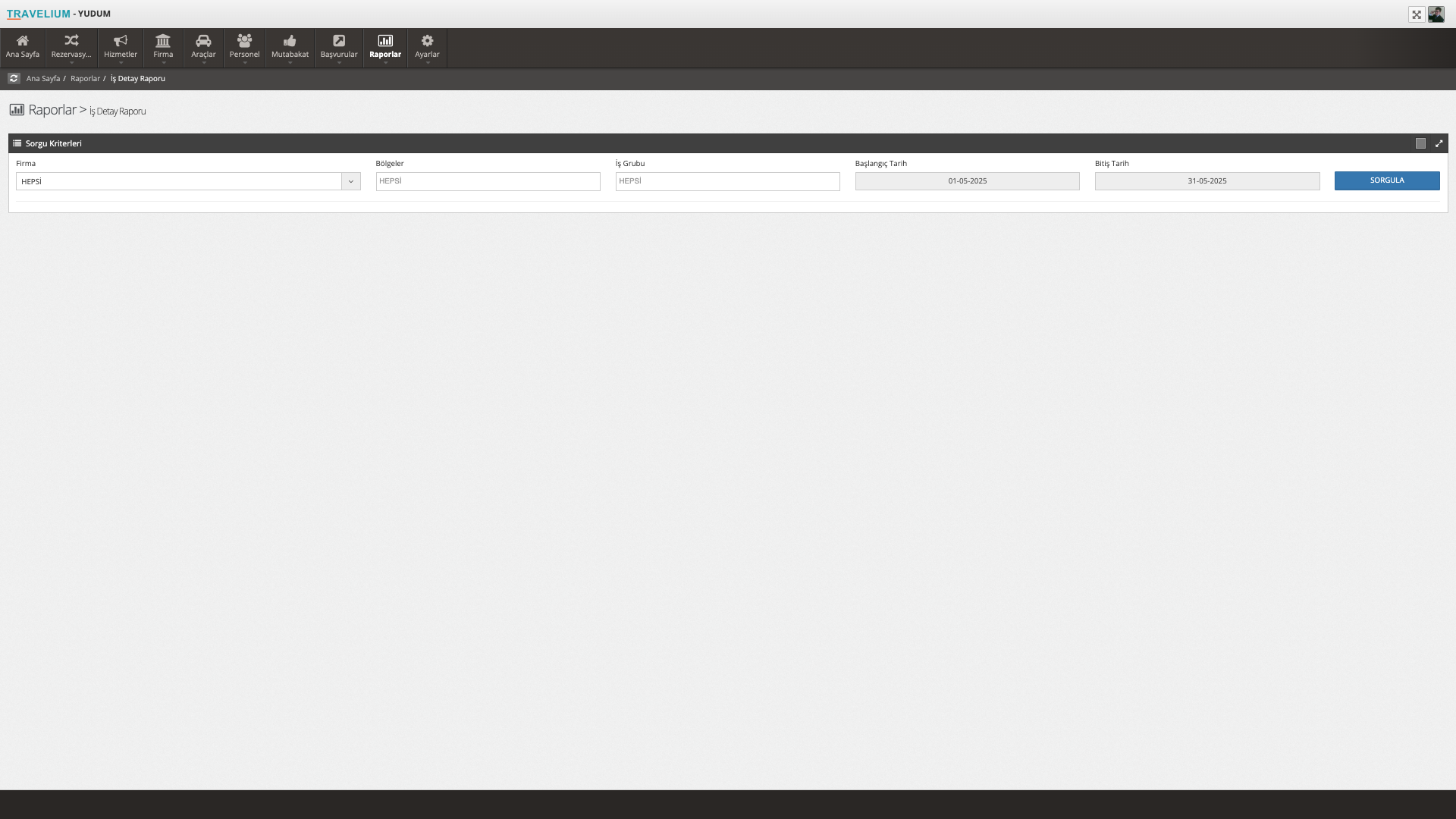1456x819 pixels.
Task: Maximize the Sorgu Kriterleri panel
Action: [x=1439, y=143]
